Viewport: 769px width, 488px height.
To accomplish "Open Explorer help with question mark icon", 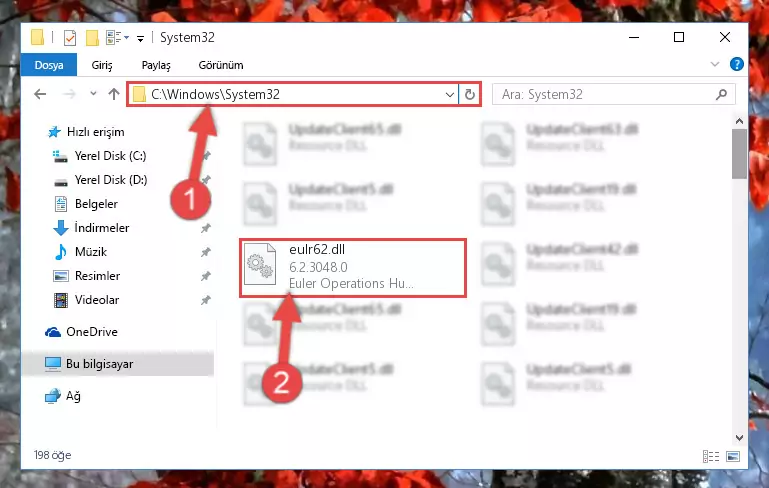I will (736, 64).
